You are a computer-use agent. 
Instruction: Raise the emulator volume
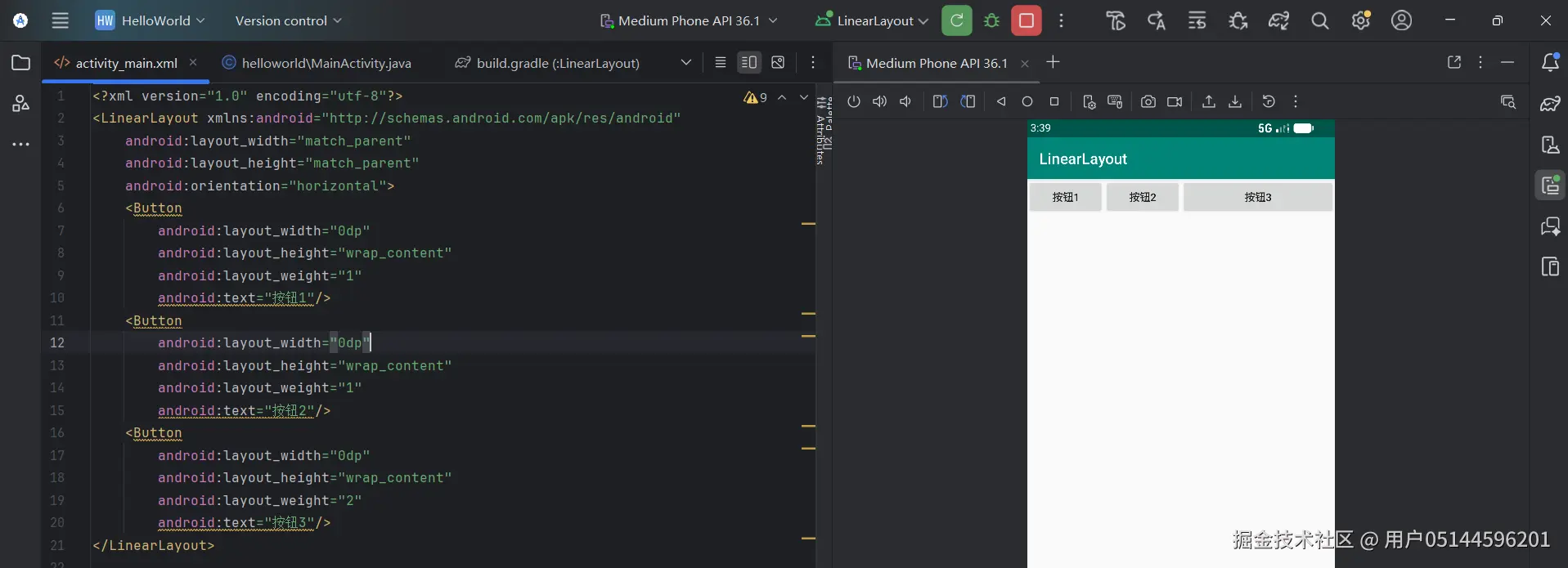click(879, 101)
